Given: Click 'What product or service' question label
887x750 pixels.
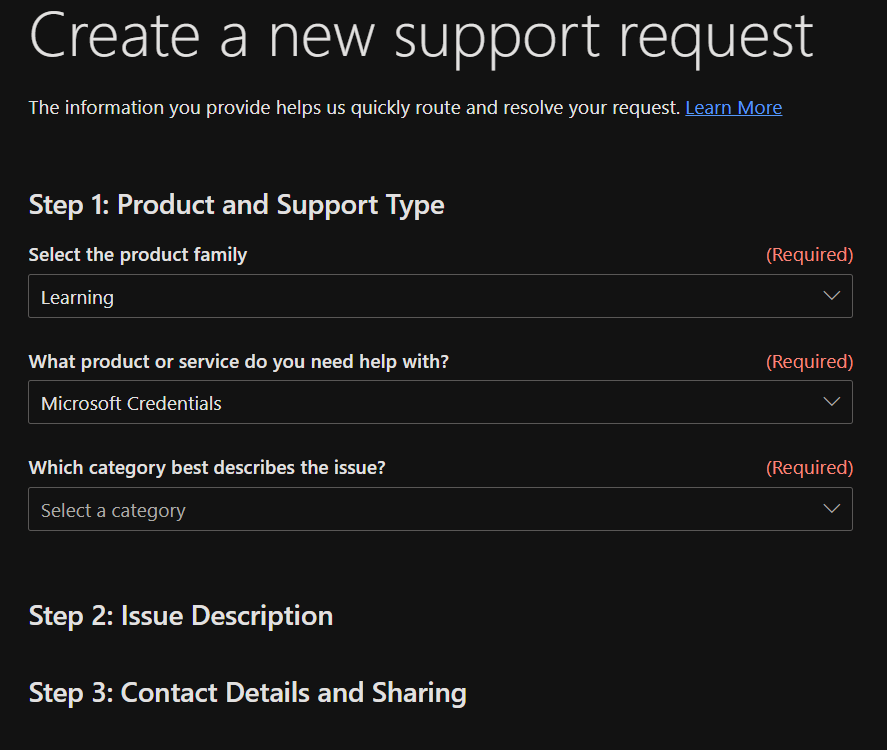Looking at the screenshot, I should [239, 361].
